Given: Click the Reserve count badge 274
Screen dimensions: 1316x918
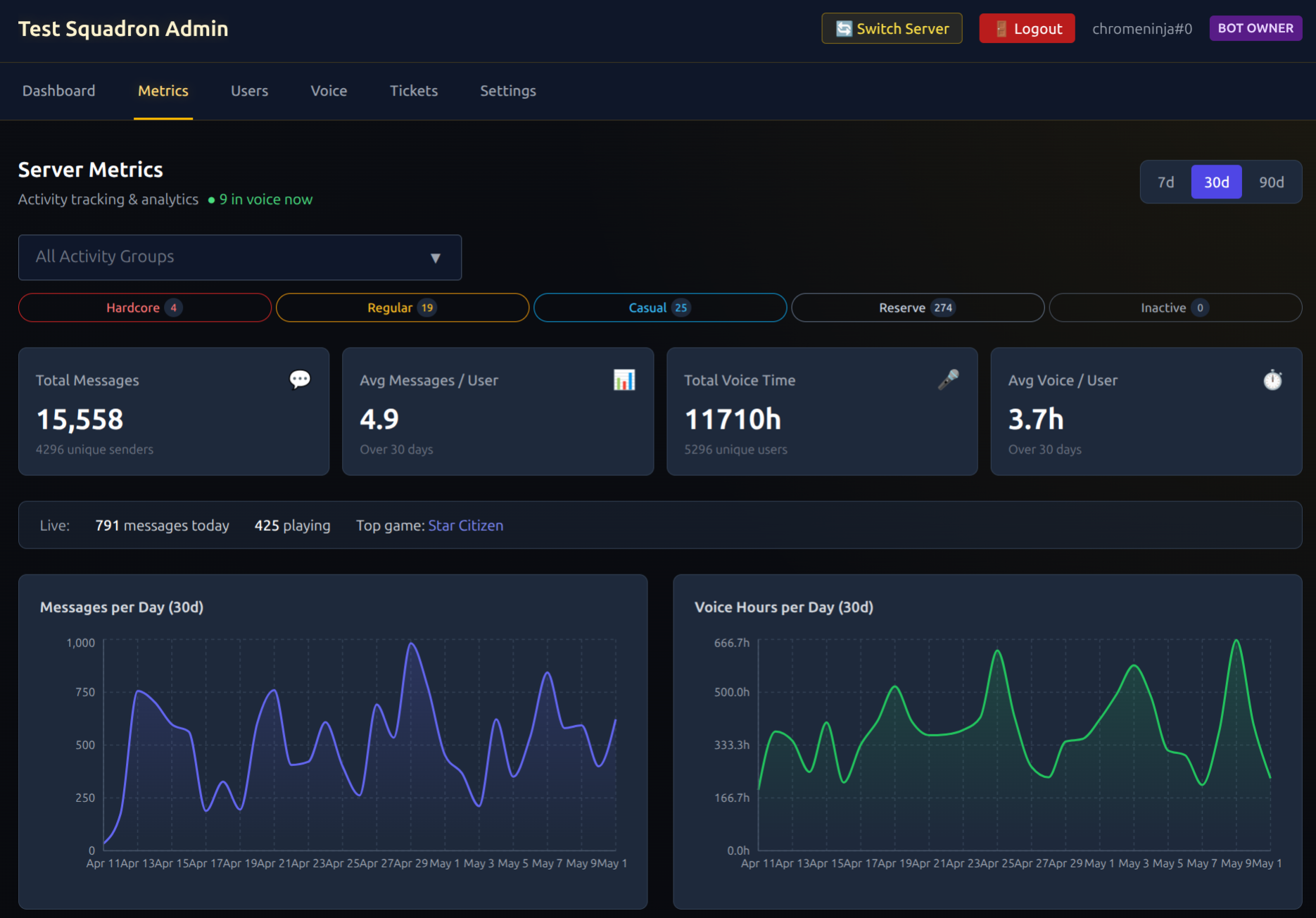Looking at the screenshot, I should [943, 308].
